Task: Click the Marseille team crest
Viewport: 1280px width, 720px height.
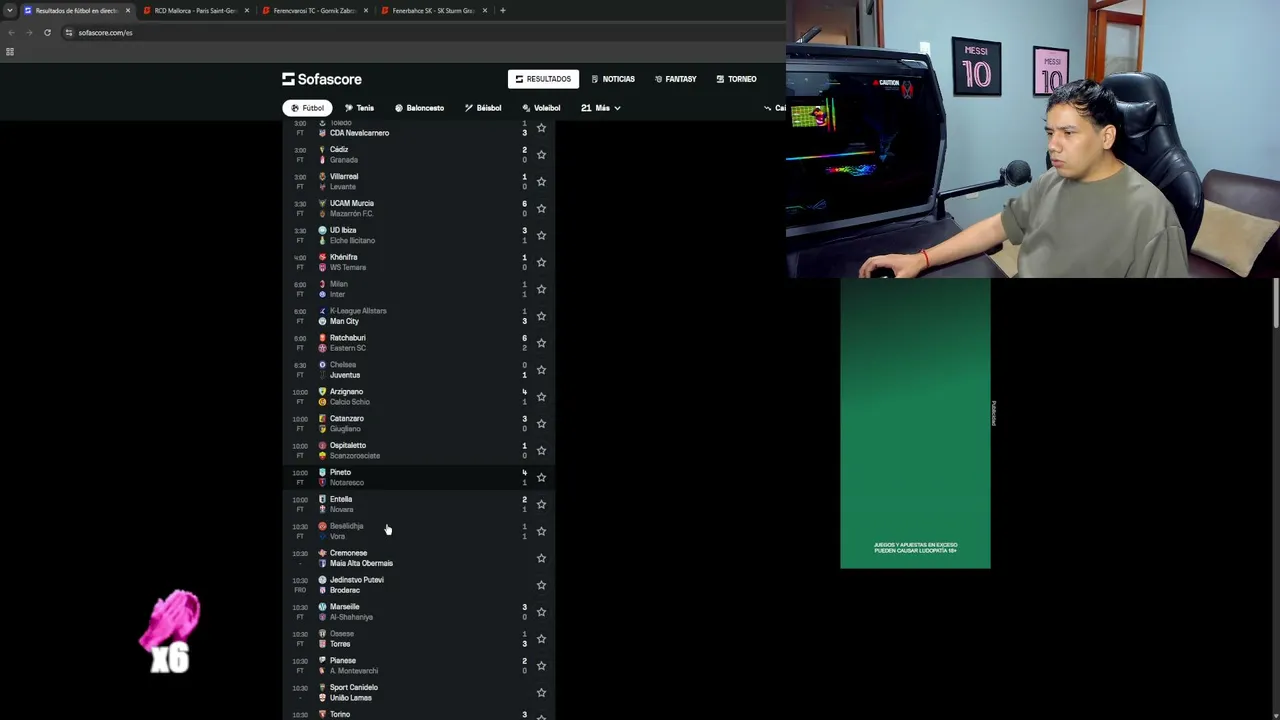Action: pos(322,607)
